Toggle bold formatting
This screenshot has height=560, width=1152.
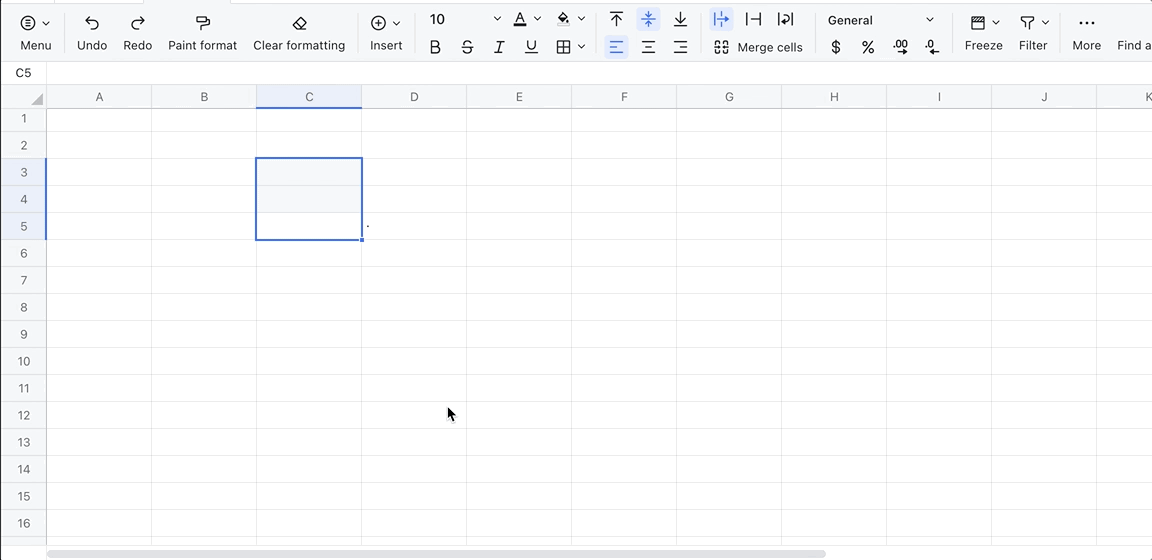click(x=435, y=47)
